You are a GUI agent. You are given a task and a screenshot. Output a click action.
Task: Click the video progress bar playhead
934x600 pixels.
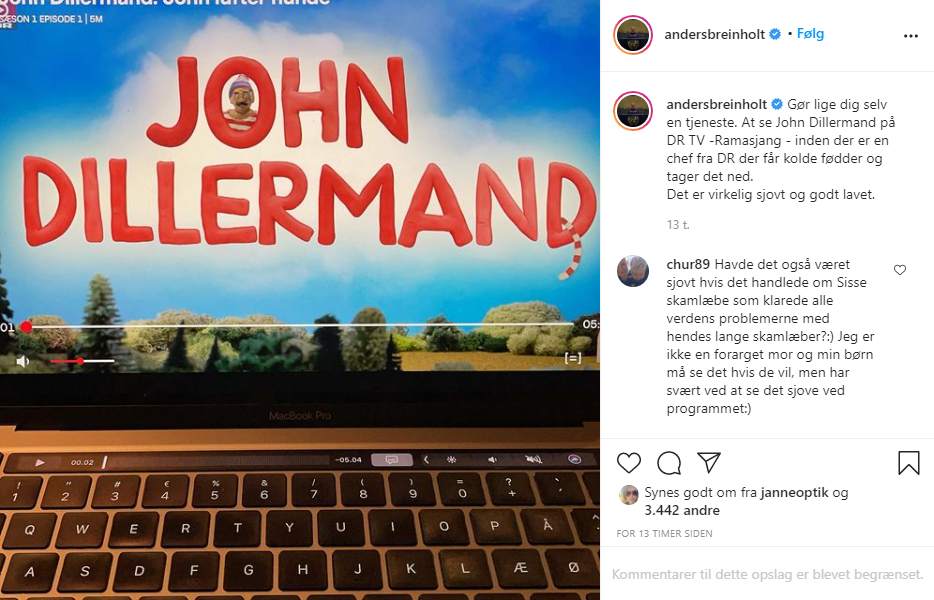[x=26, y=327]
